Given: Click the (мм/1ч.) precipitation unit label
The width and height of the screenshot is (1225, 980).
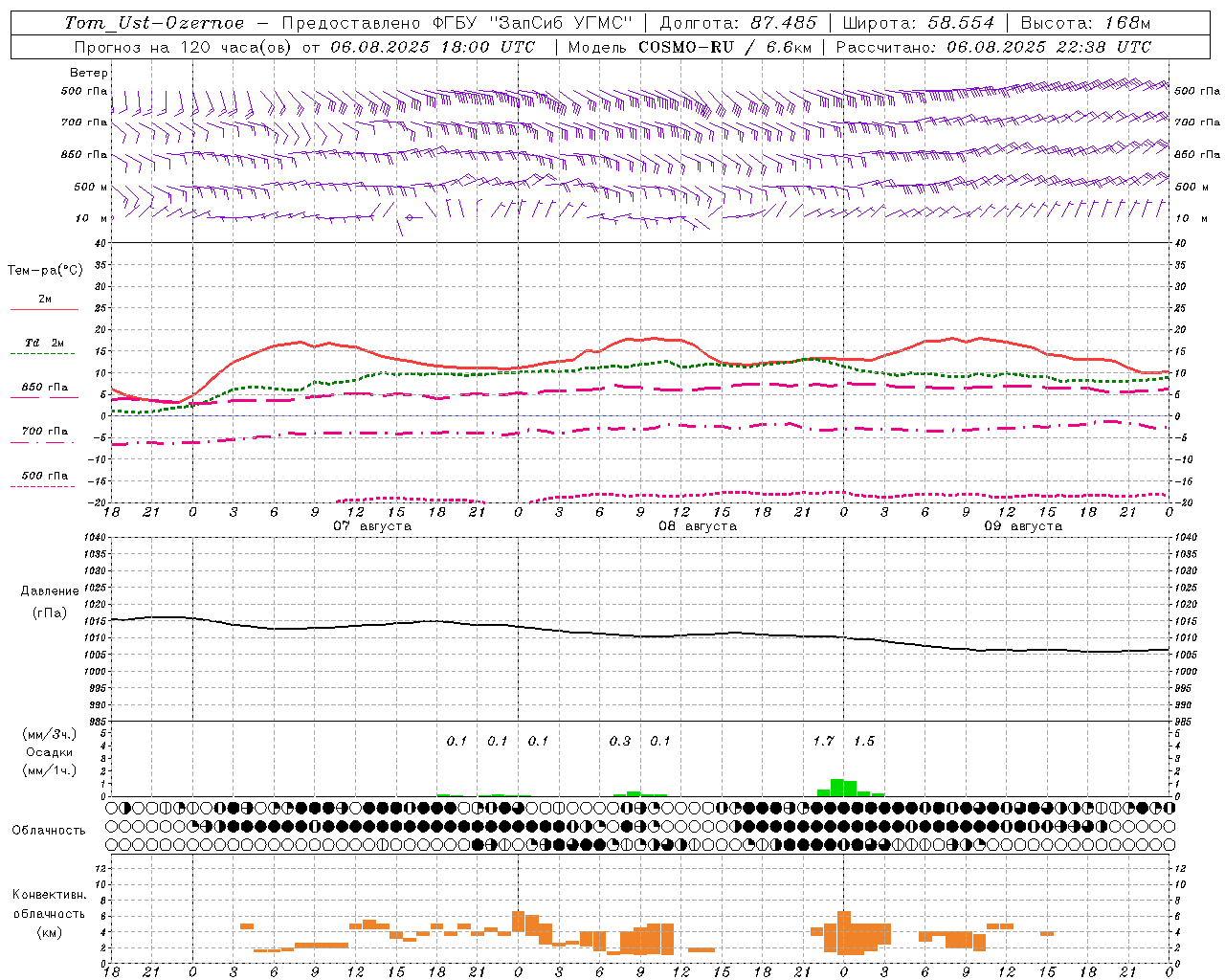Looking at the screenshot, I should click(50, 770).
